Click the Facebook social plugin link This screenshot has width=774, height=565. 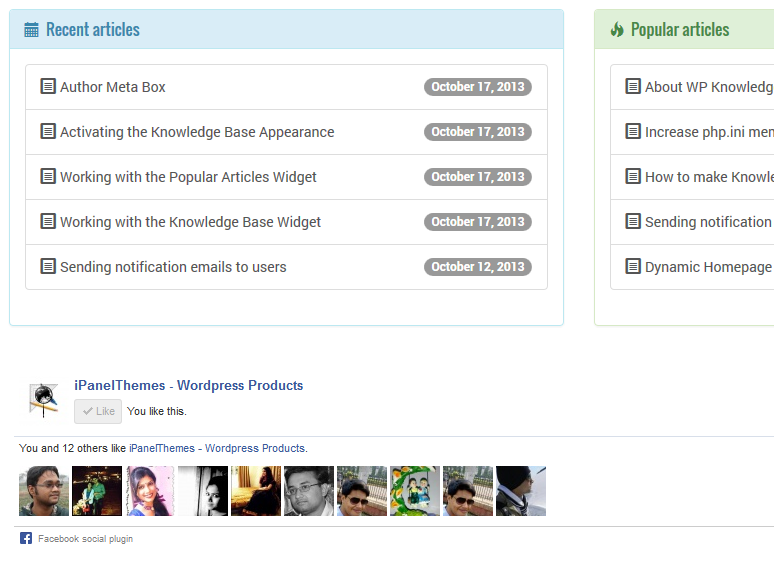85,539
